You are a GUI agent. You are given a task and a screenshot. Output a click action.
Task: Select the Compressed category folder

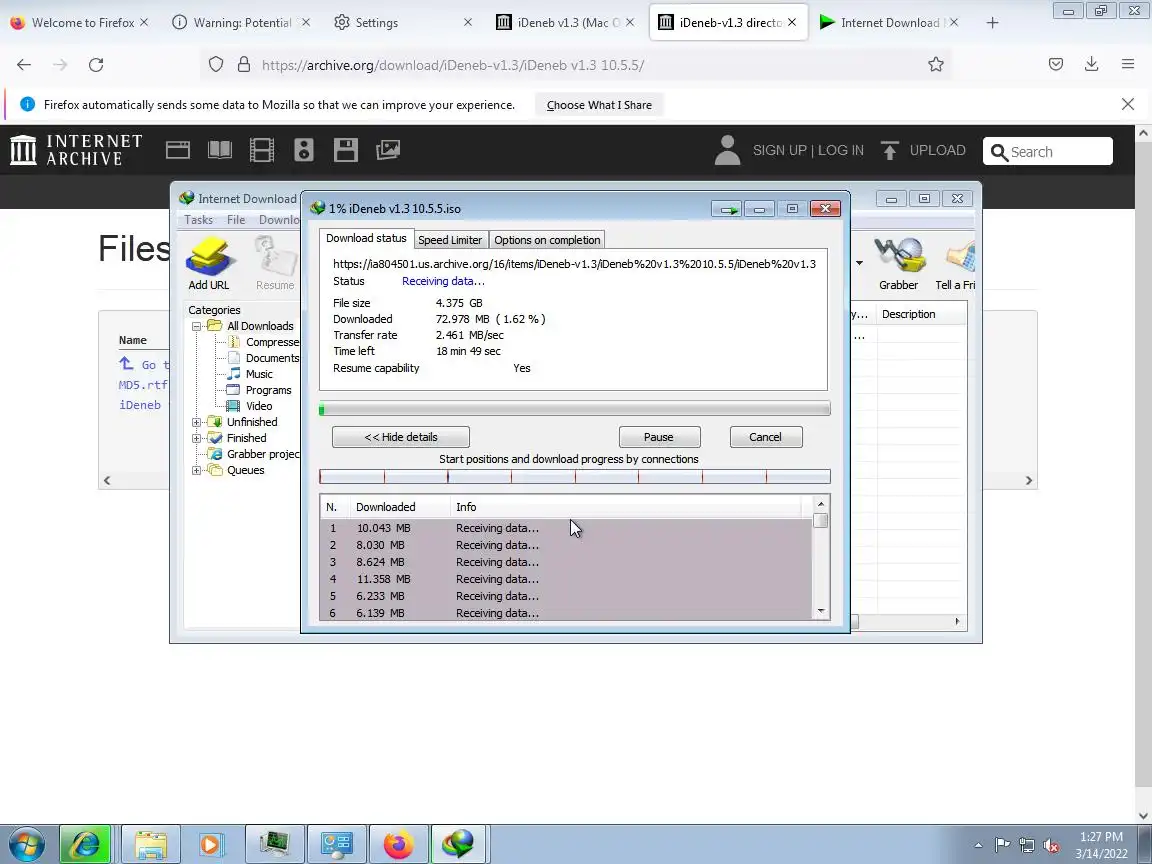272,342
